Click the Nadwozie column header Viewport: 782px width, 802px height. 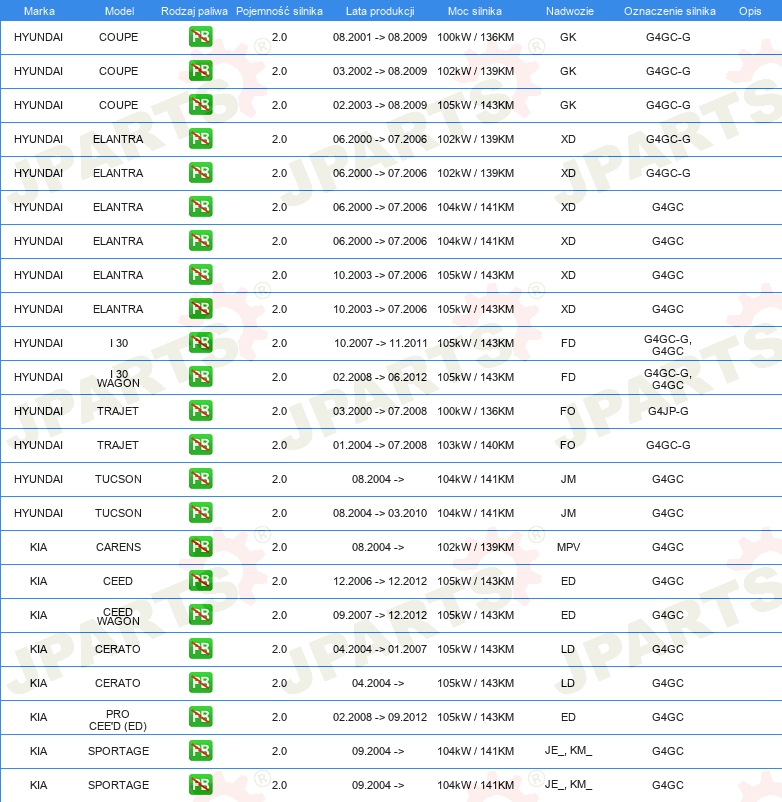point(570,11)
